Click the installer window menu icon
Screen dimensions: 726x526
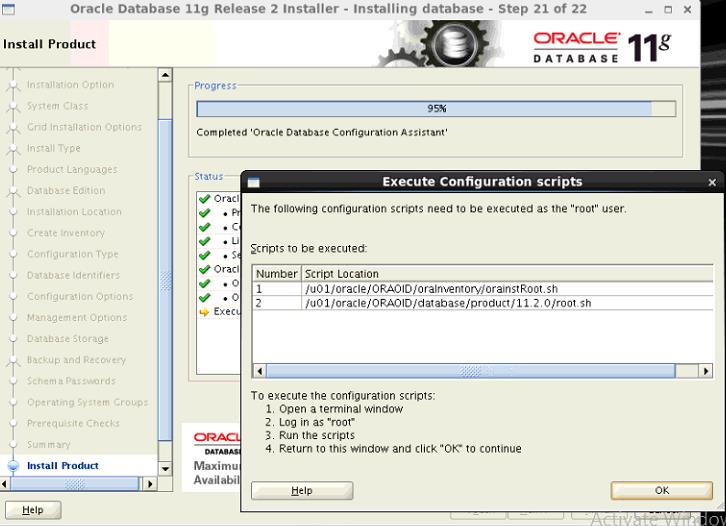8,9
